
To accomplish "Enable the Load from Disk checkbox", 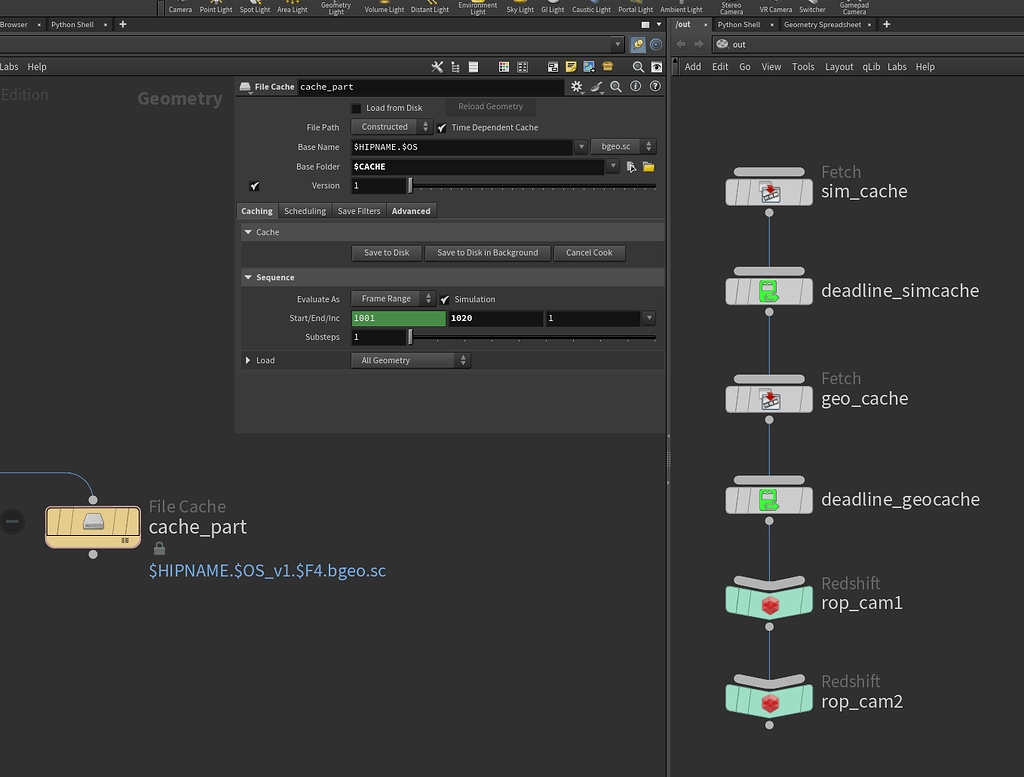I will click(x=355, y=107).
